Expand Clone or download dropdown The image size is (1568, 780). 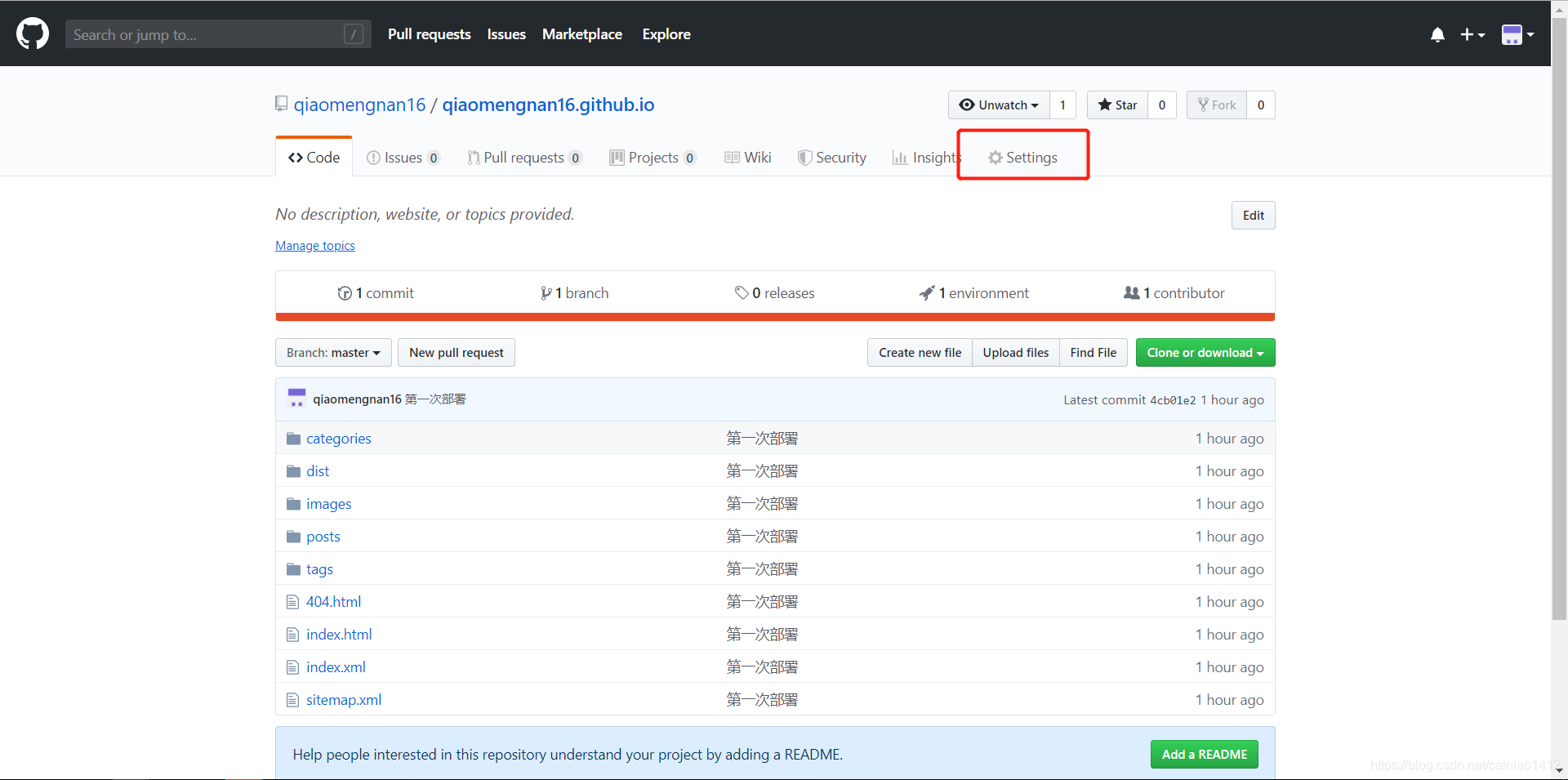tap(1205, 353)
